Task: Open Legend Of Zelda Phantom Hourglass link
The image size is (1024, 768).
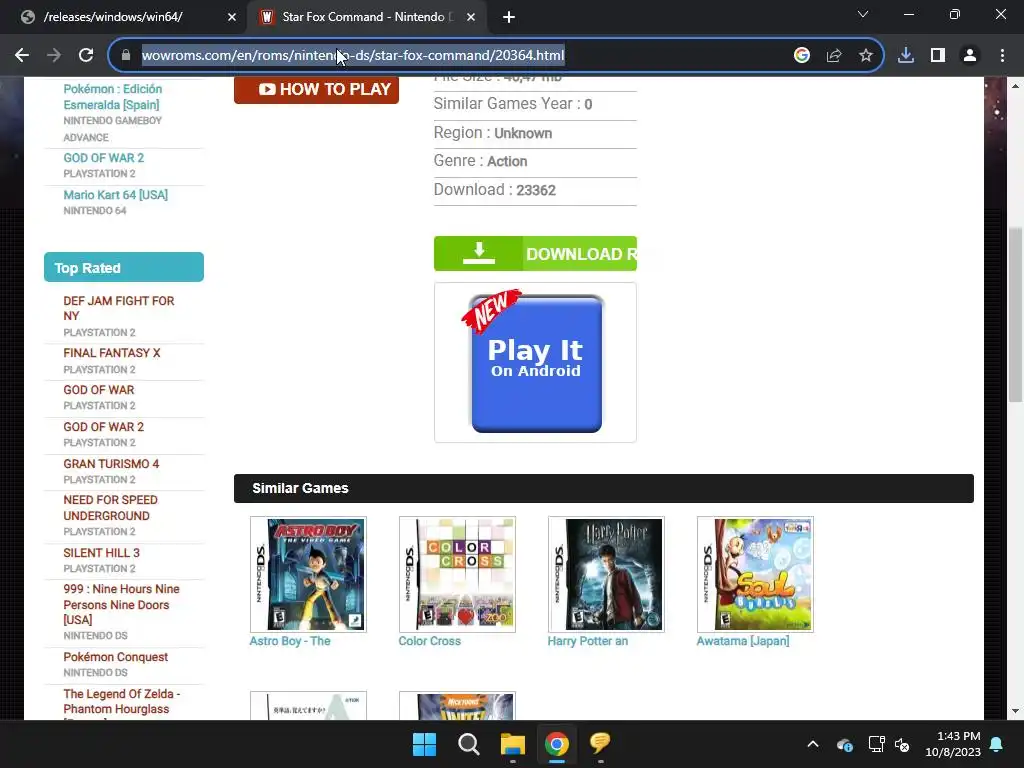Action: 121,701
